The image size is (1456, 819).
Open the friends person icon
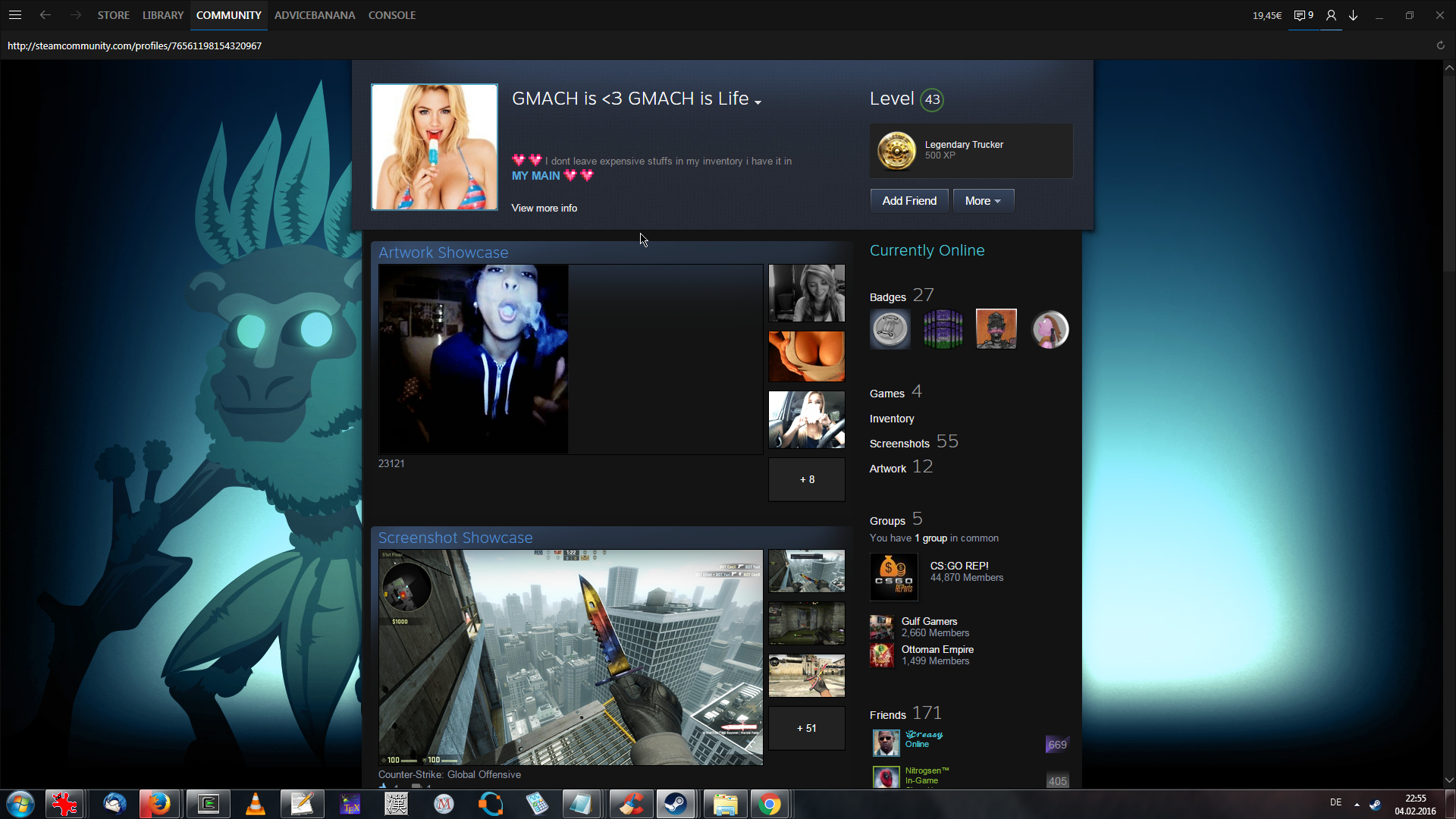[x=1331, y=15]
